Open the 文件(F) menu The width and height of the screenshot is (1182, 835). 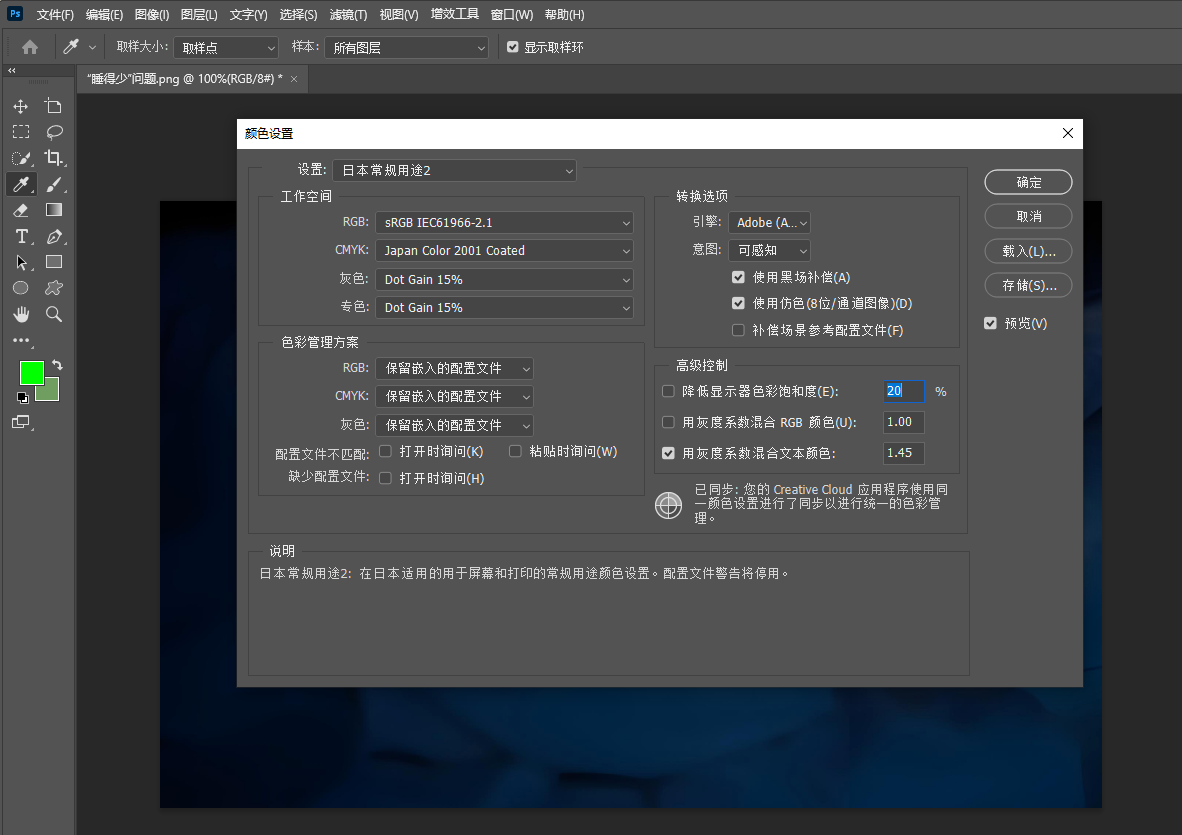pyautogui.click(x=55, y=14)
